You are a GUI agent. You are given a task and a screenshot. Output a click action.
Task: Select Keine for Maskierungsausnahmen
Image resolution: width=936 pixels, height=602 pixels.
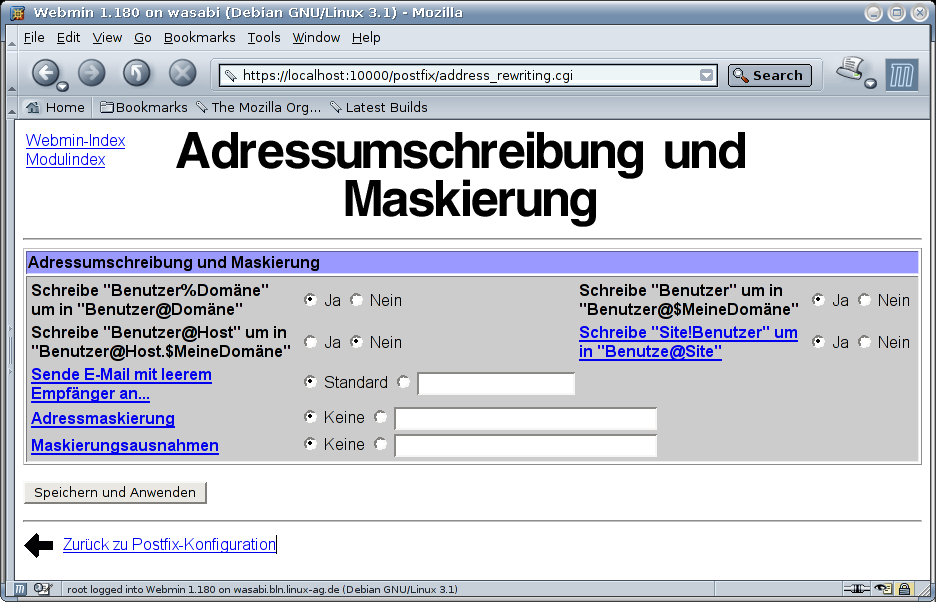(310, 443)
